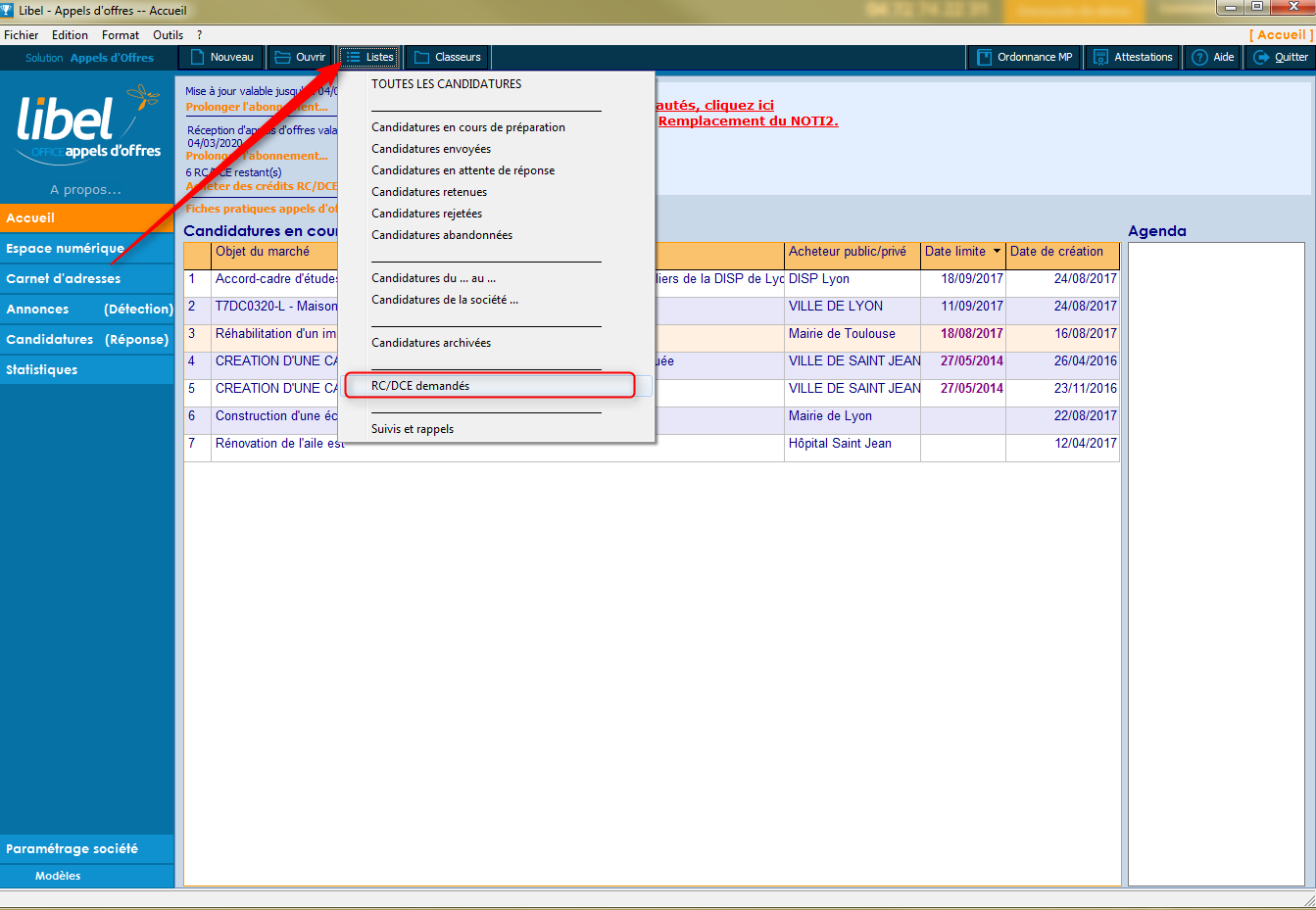Open the Aide help button
The width and height of the screenshot is (1316, 910).
[1213, 57]
